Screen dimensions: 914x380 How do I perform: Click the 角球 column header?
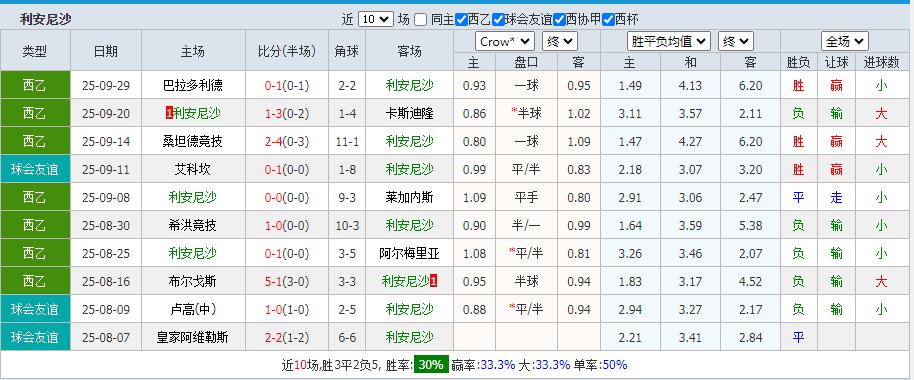click(347, 51)
